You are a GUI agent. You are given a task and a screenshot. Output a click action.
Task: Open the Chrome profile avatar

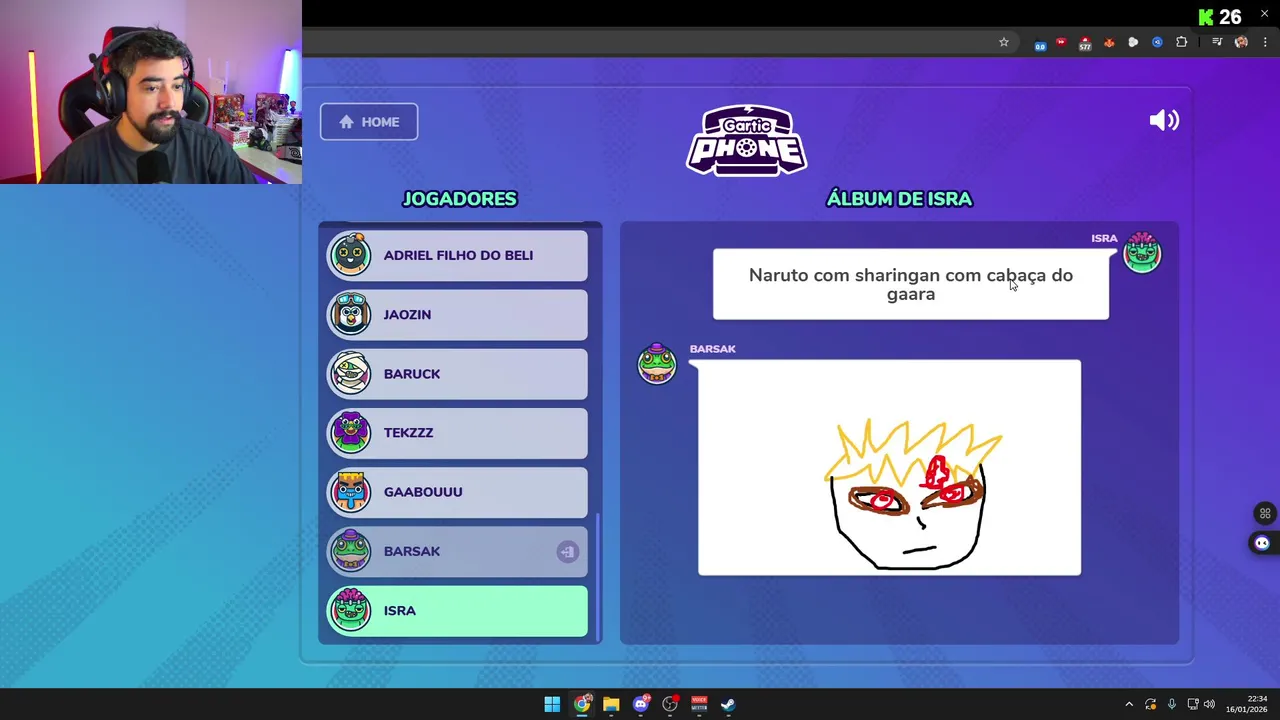coord(1241,42)
